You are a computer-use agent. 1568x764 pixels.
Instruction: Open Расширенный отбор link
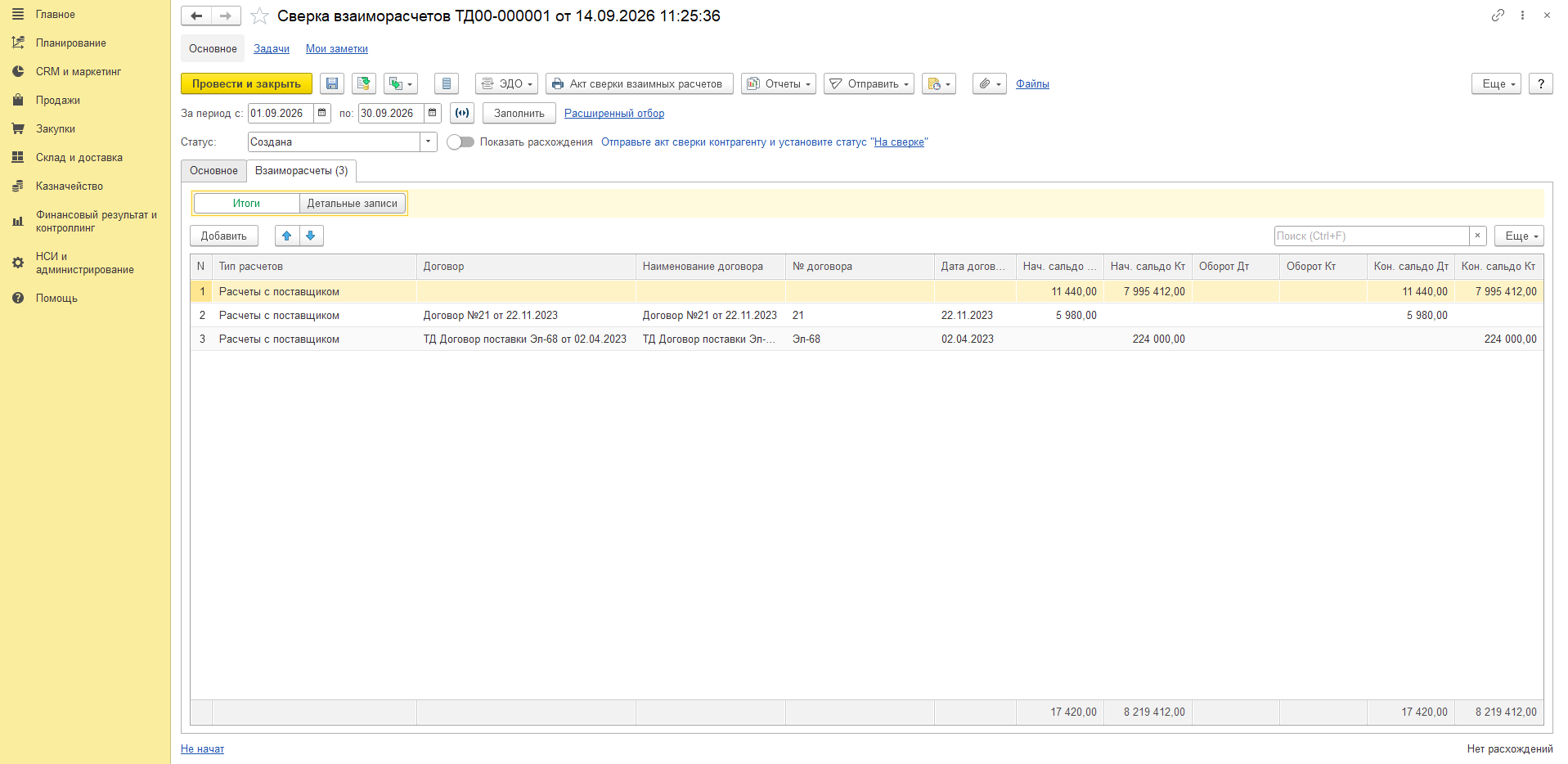coord(614,113)
